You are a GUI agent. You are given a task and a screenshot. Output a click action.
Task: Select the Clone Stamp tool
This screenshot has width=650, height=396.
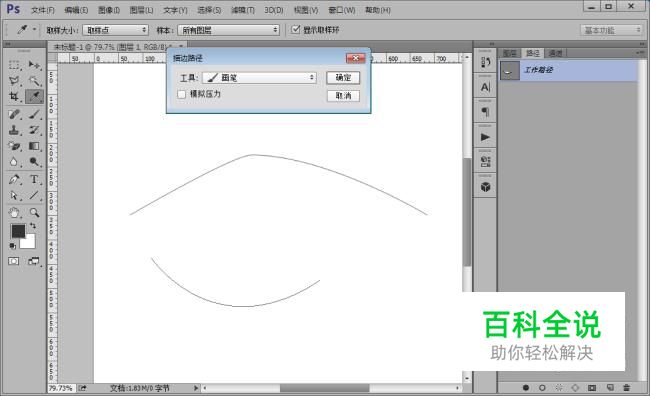14,130
